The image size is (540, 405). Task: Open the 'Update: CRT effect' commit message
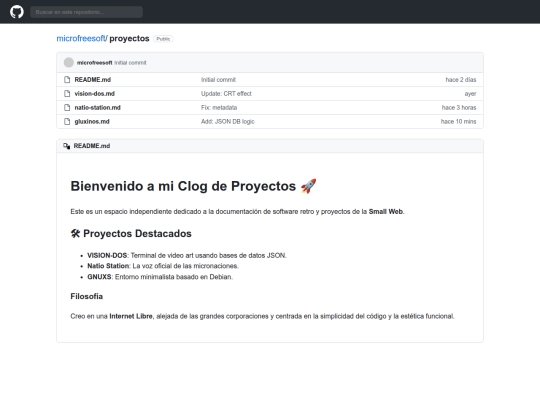point(226,94)
